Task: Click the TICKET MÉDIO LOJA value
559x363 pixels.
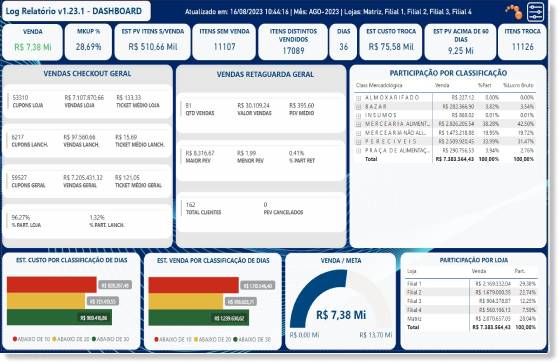Action: point(128,98)
